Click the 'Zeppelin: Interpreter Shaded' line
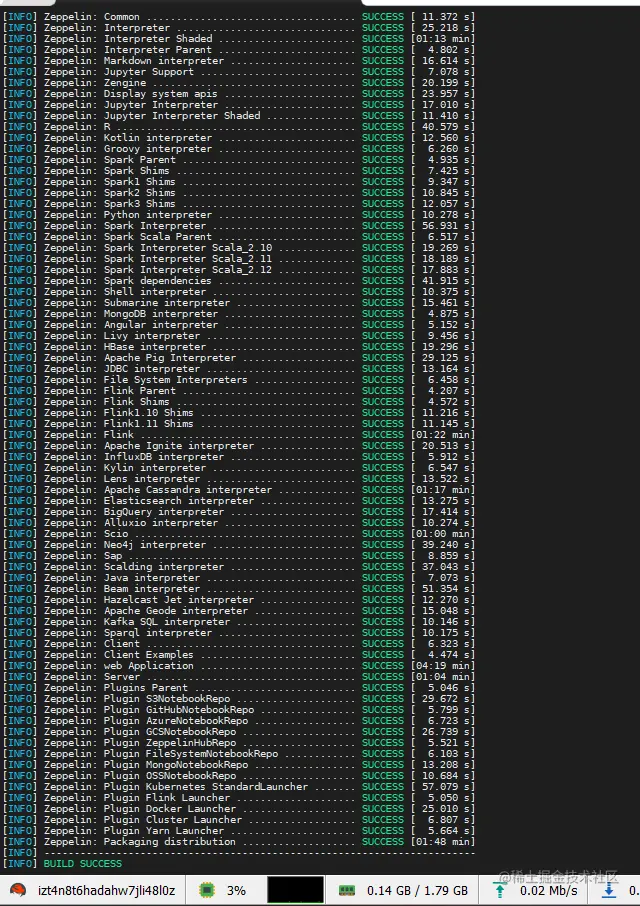640x906 pixels. (x=239, y=39)
